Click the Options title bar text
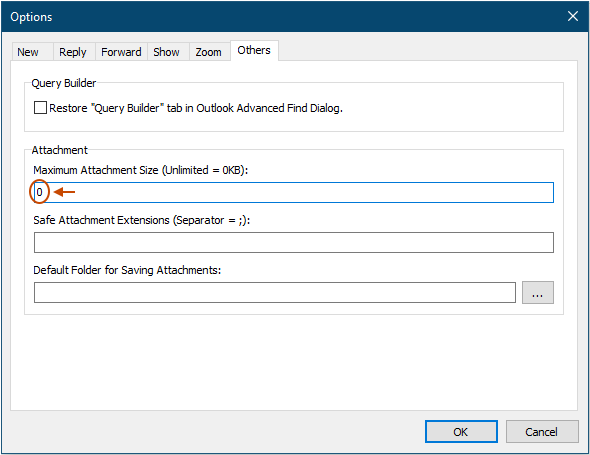 [31, 17]
